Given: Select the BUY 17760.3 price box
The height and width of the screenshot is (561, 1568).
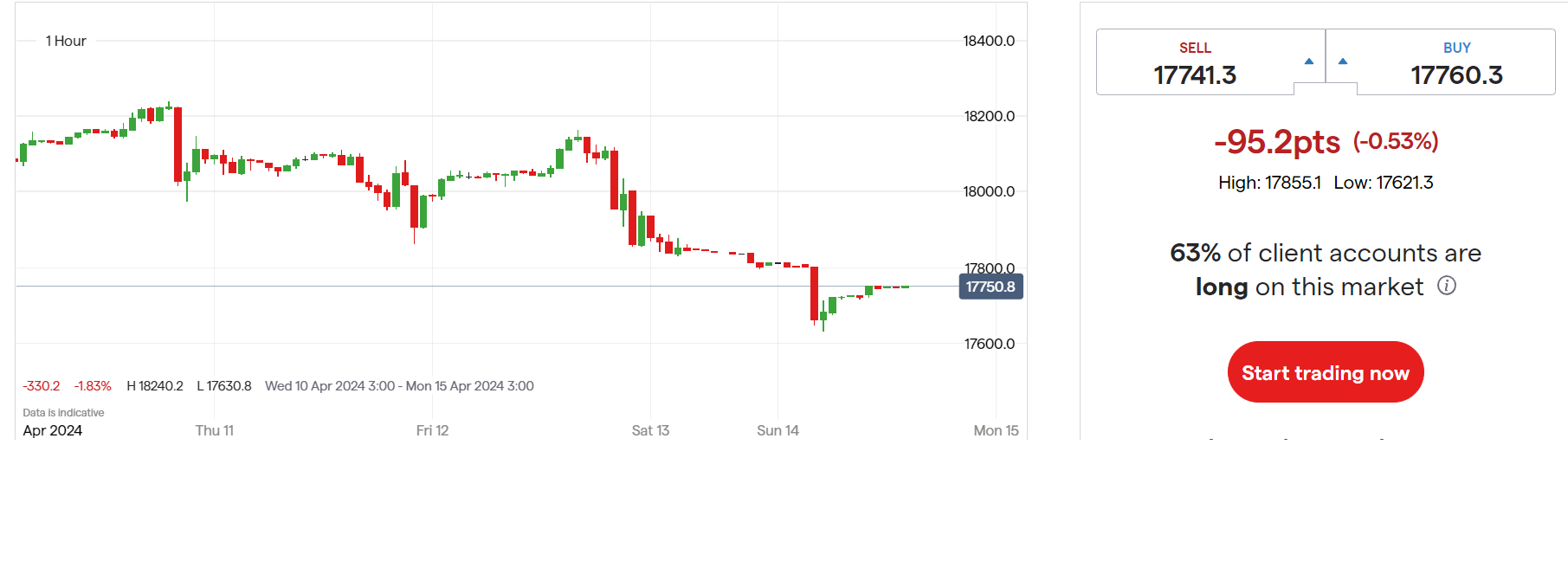Looking at the screenshot, I should point(1456,63).
